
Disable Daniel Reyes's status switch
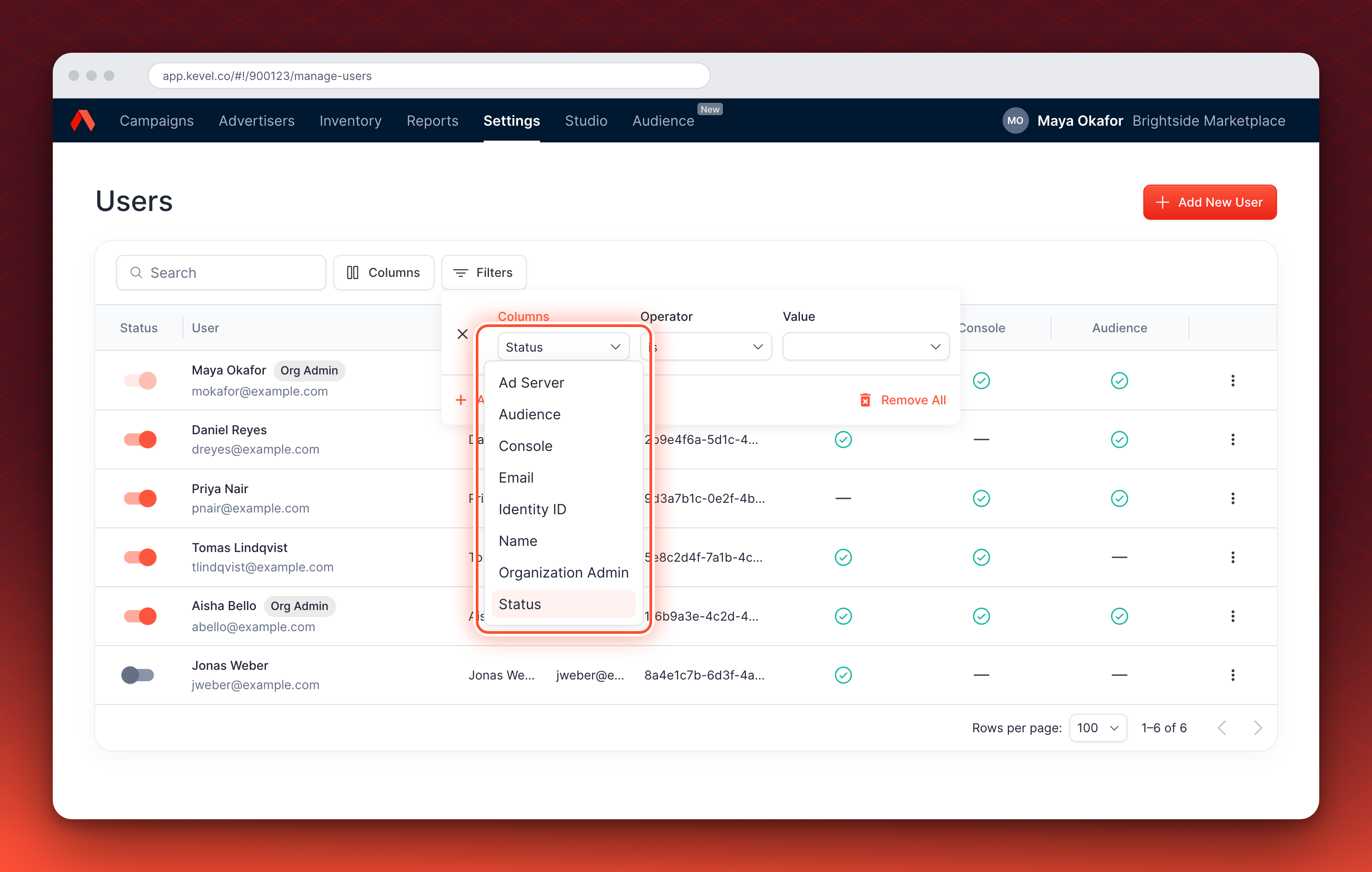[x=139, y=440]
